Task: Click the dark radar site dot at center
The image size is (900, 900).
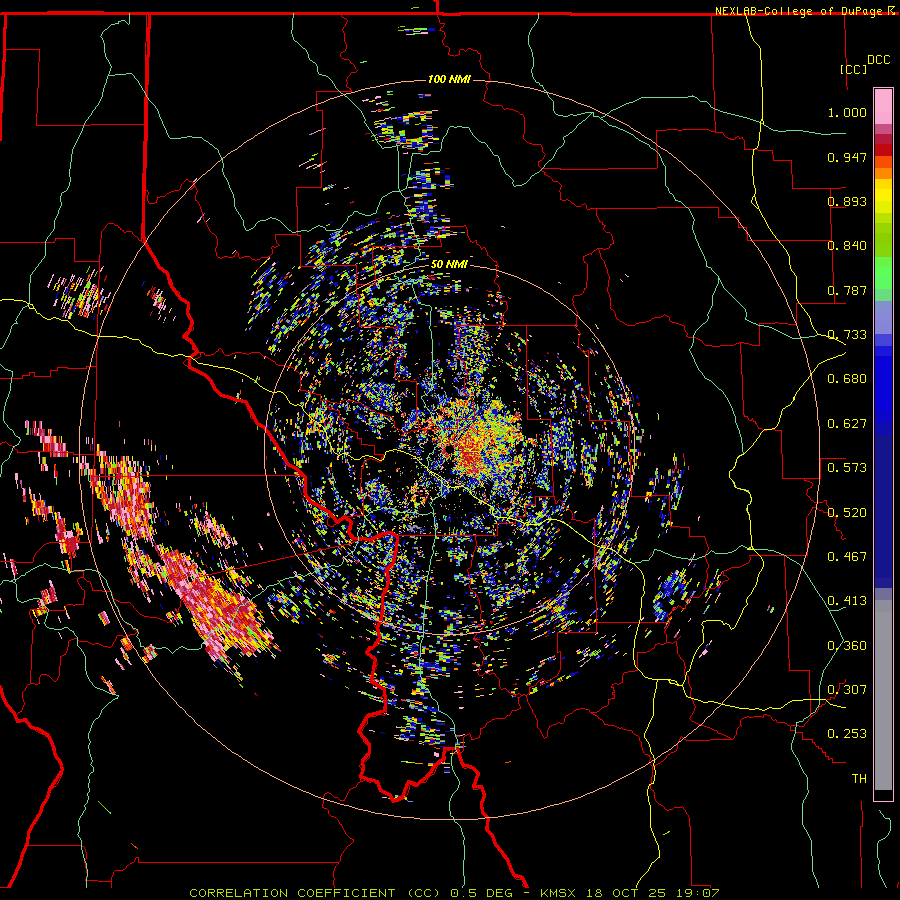Action: 448,449
